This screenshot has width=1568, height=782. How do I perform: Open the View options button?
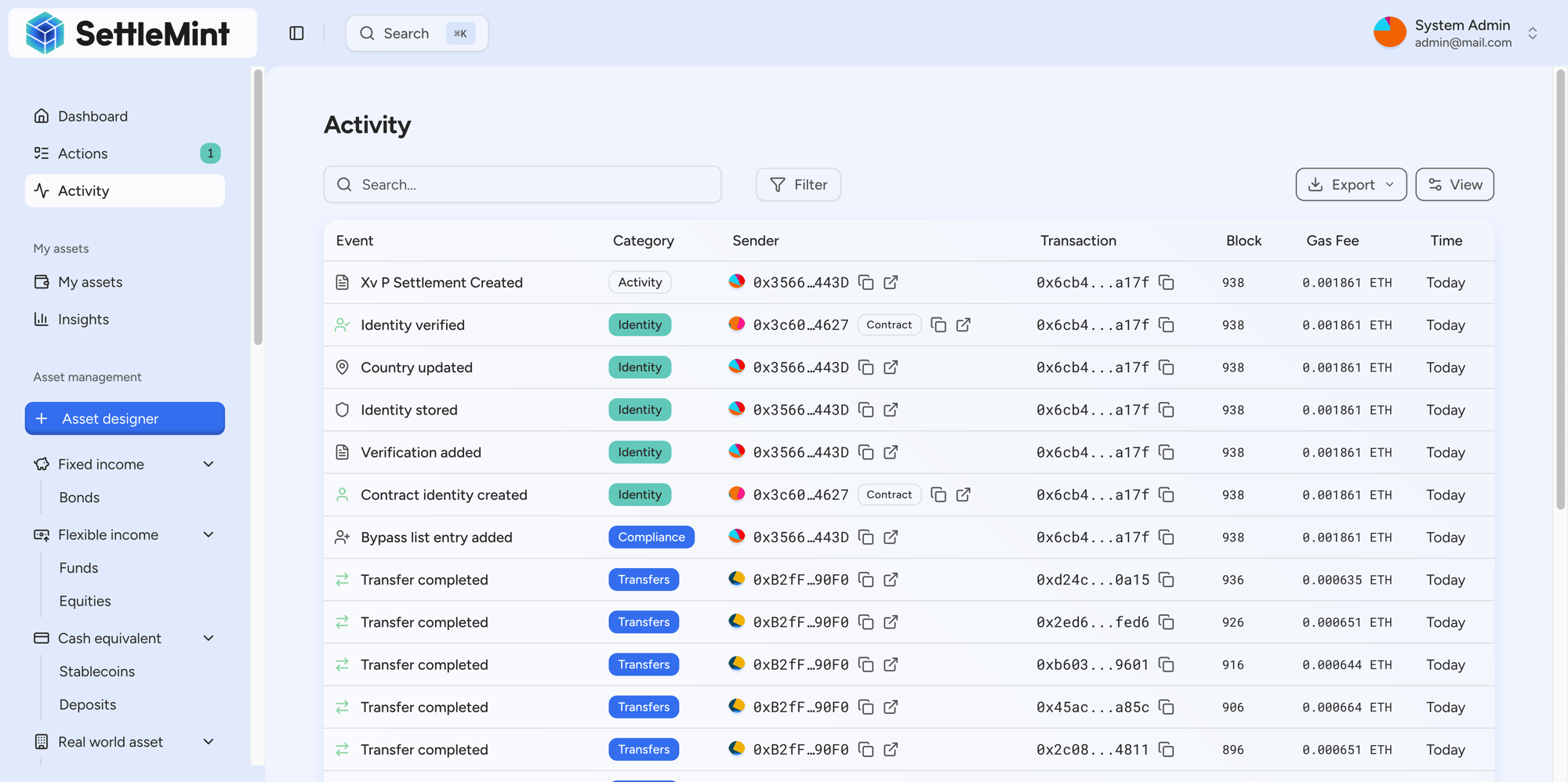coord(1454,184)
